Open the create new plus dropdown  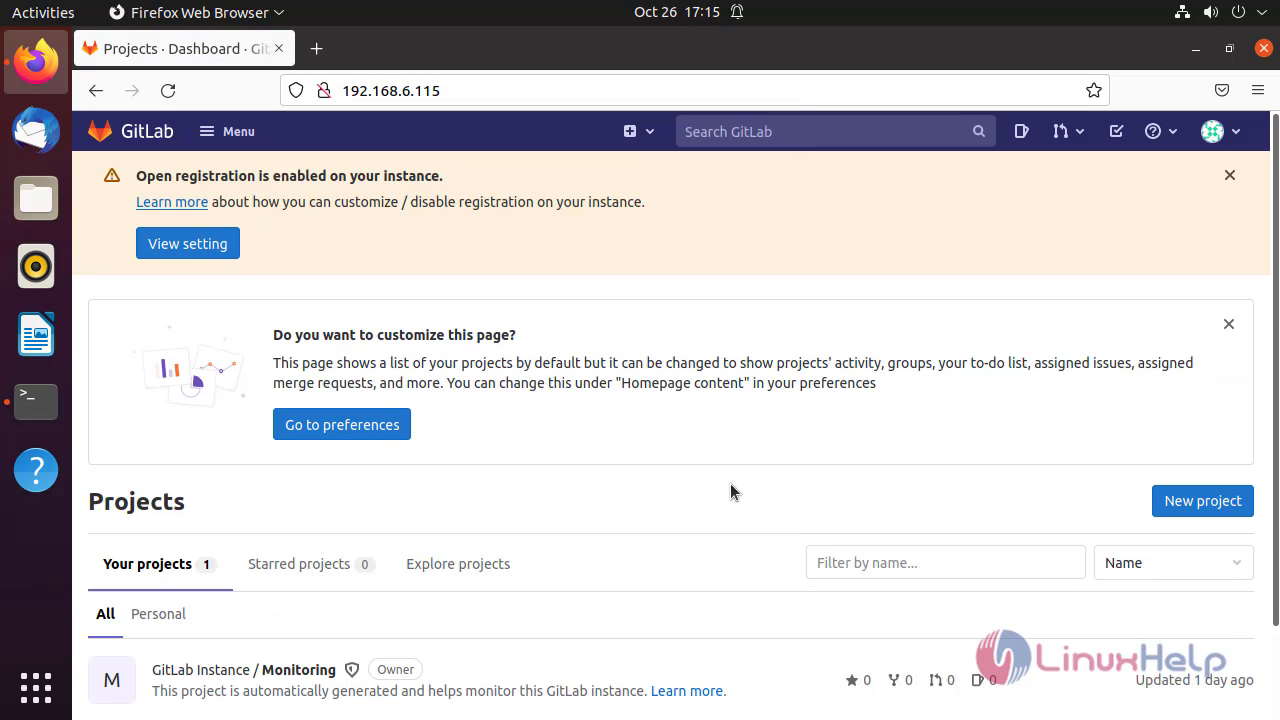(x=639, y=131)
